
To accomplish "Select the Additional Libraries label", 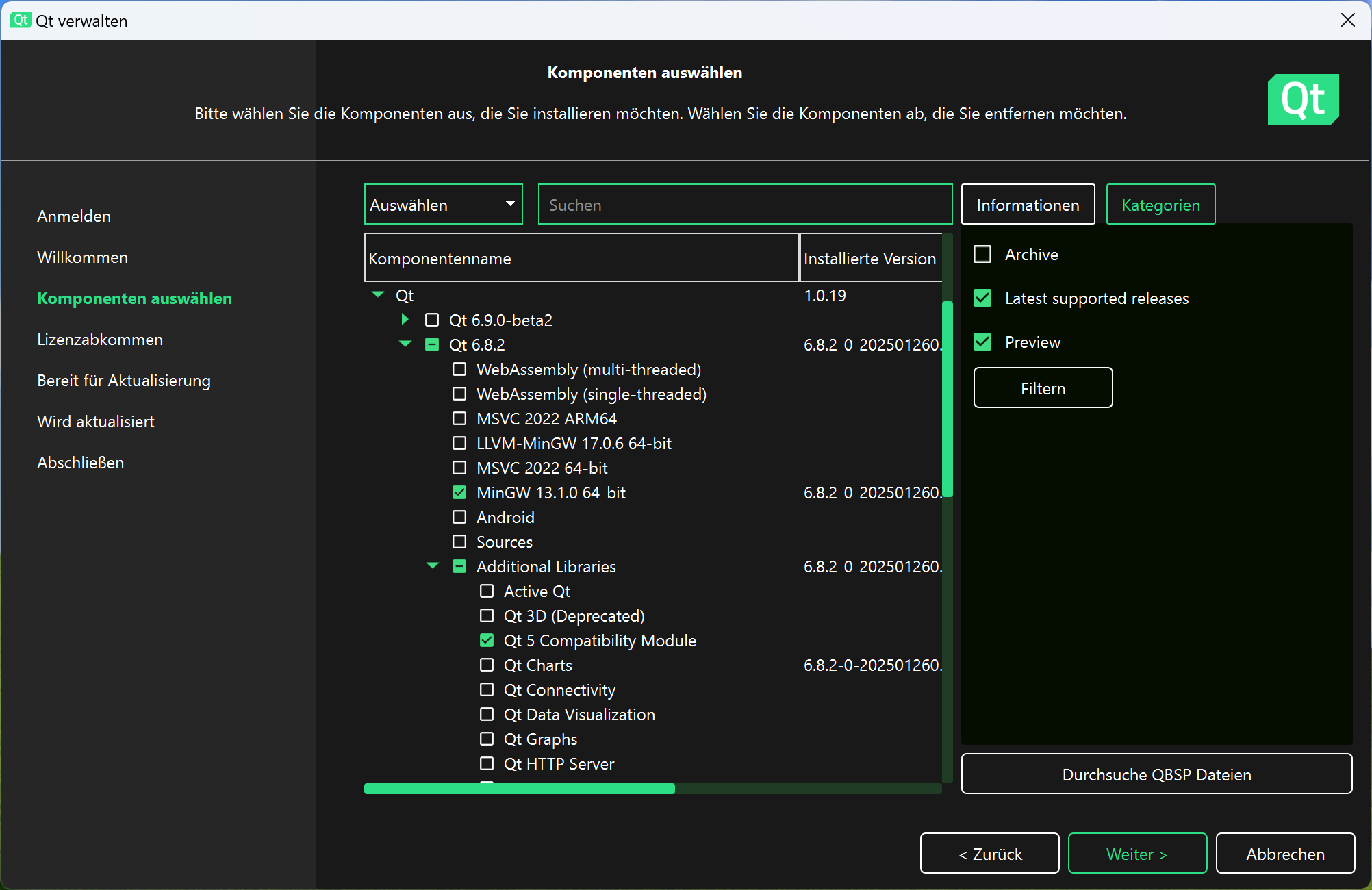I will click(x=546, y=567).
